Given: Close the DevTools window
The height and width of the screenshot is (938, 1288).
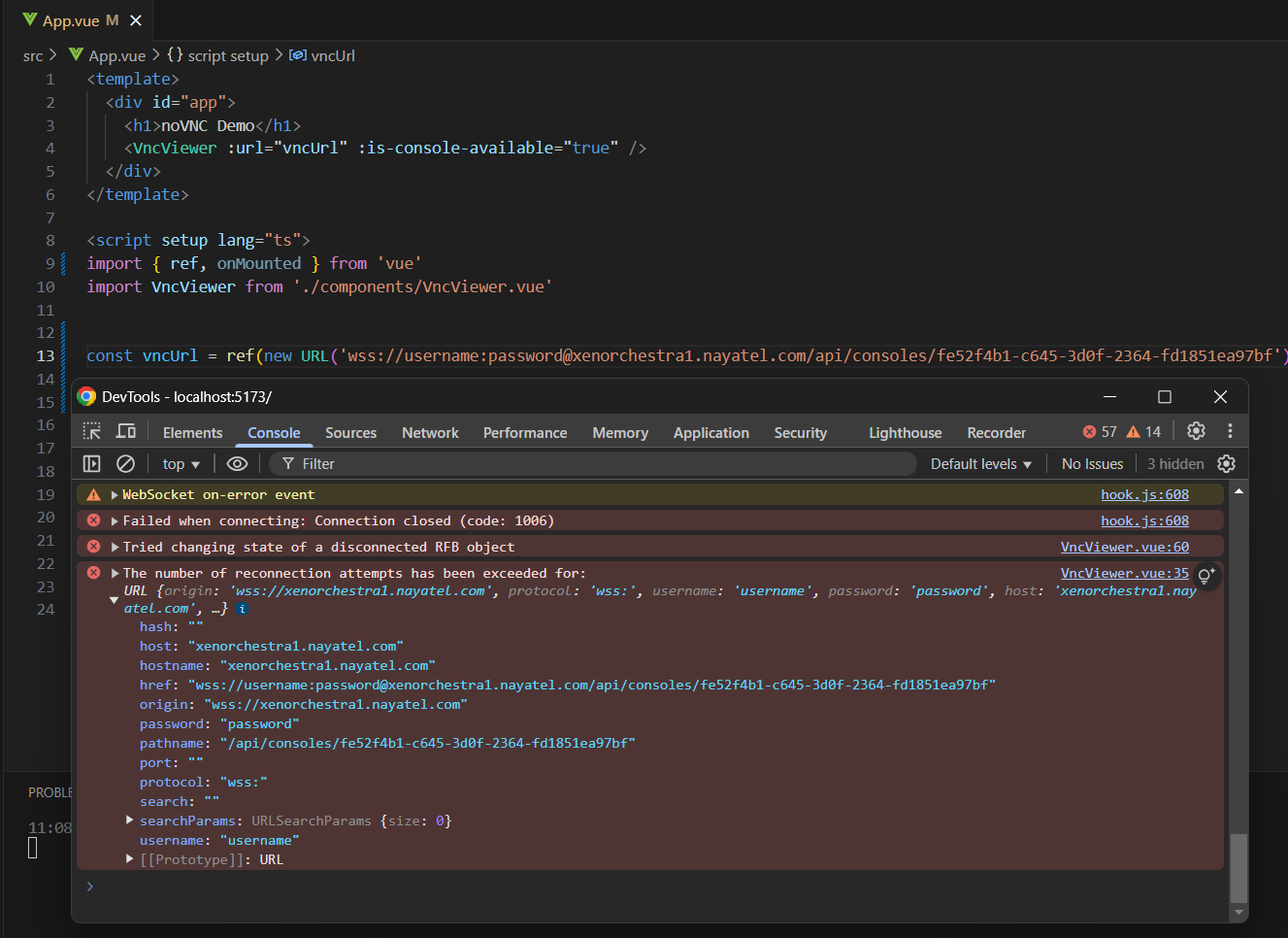Looking at the screenshot, I should pyautogui.click(x=1220, y=397).
